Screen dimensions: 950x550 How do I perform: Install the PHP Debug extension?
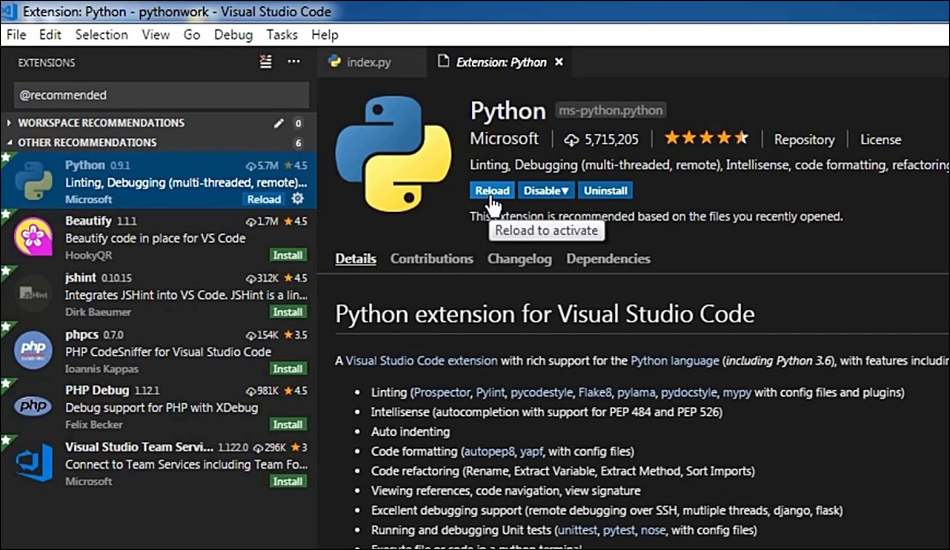pos(288,424)
